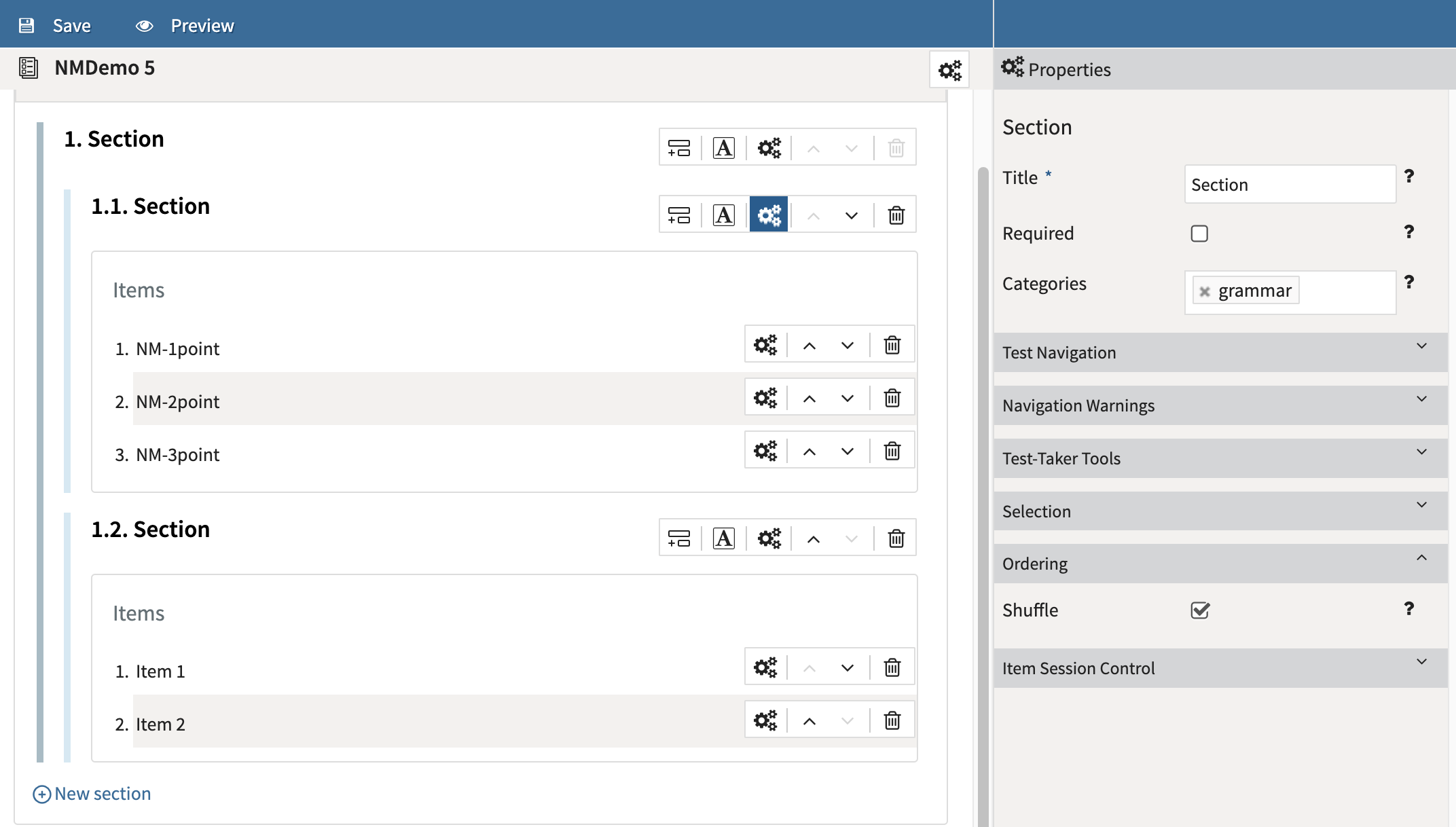1456x827 pixels.
Task: Click the vertical scrollbar of the test editor
Action: 983,496
